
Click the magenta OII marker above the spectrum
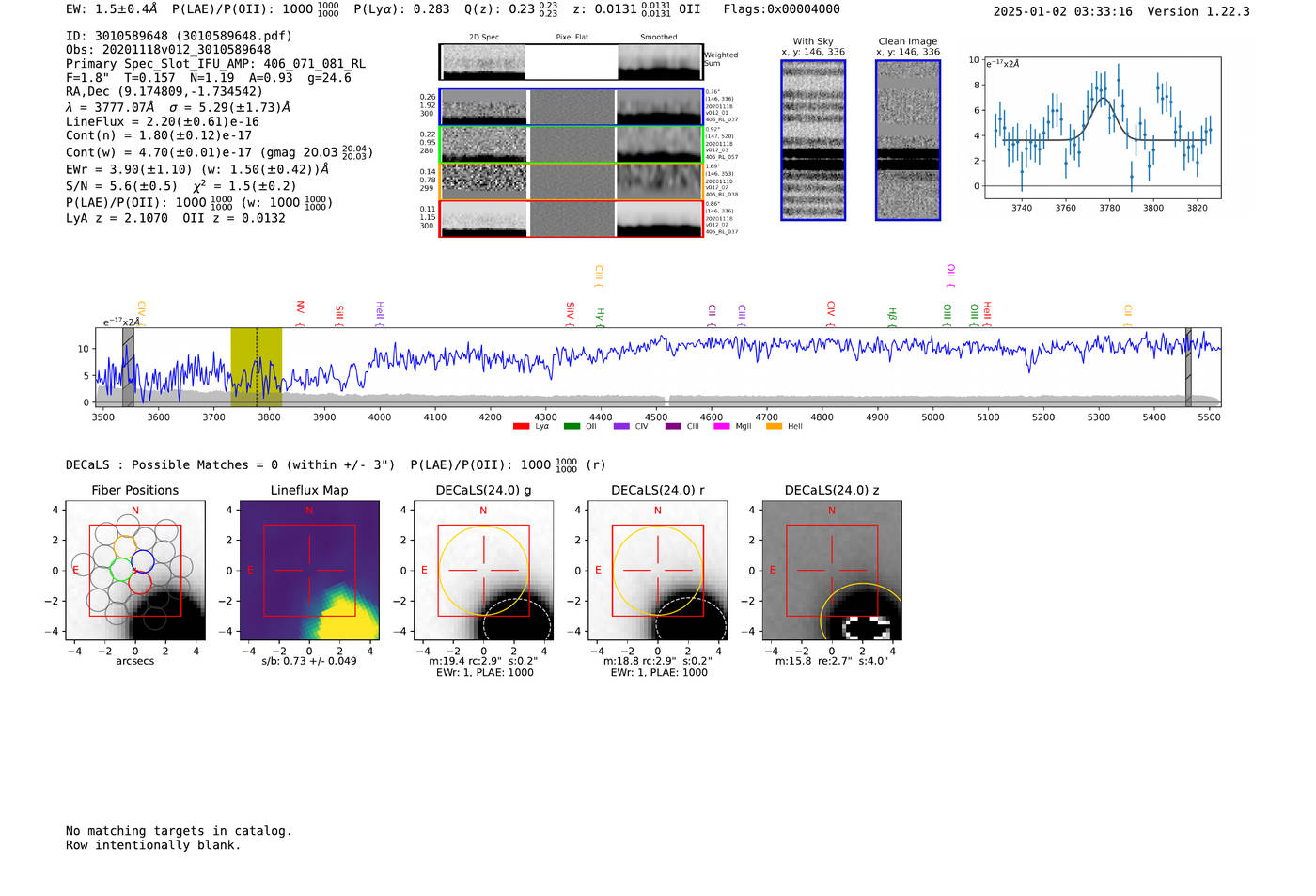click(x=950, y=275)
